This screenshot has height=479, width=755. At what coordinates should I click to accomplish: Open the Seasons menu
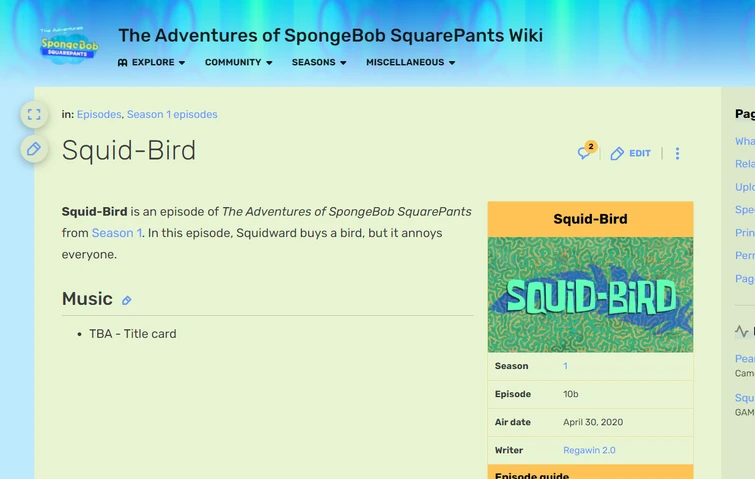click(319, 63)
